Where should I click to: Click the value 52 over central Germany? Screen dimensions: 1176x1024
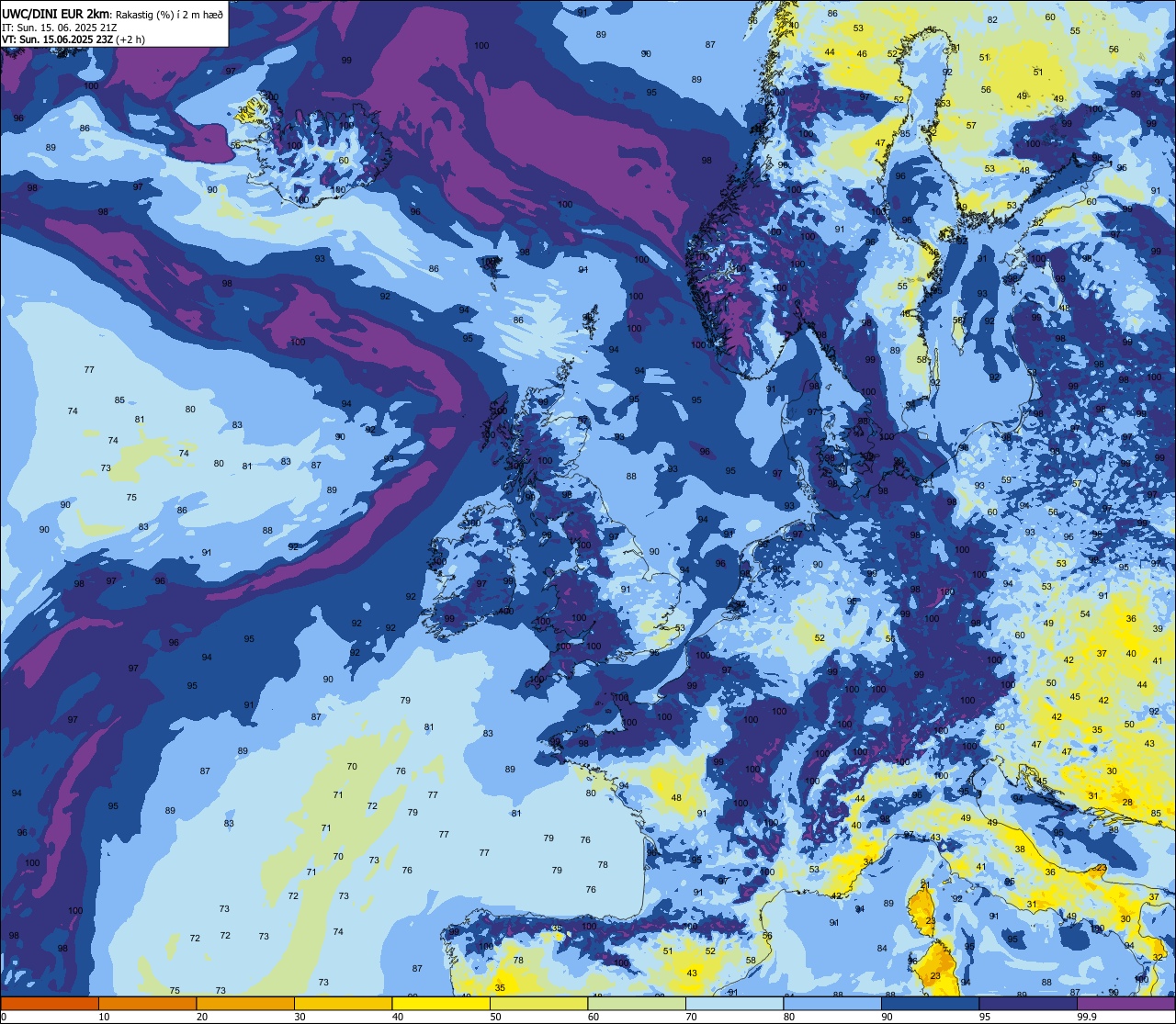[x=820, y=638]
